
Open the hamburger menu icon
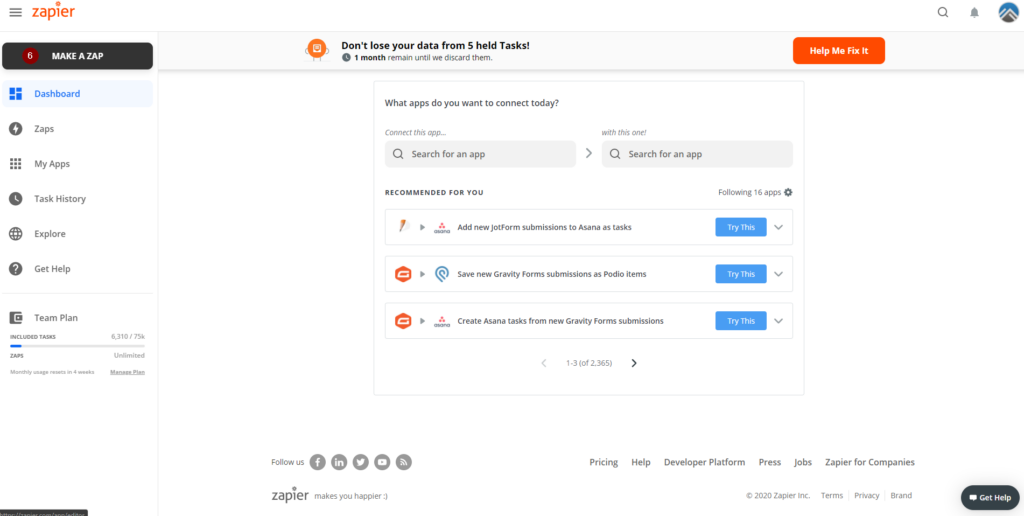(15, 12)
